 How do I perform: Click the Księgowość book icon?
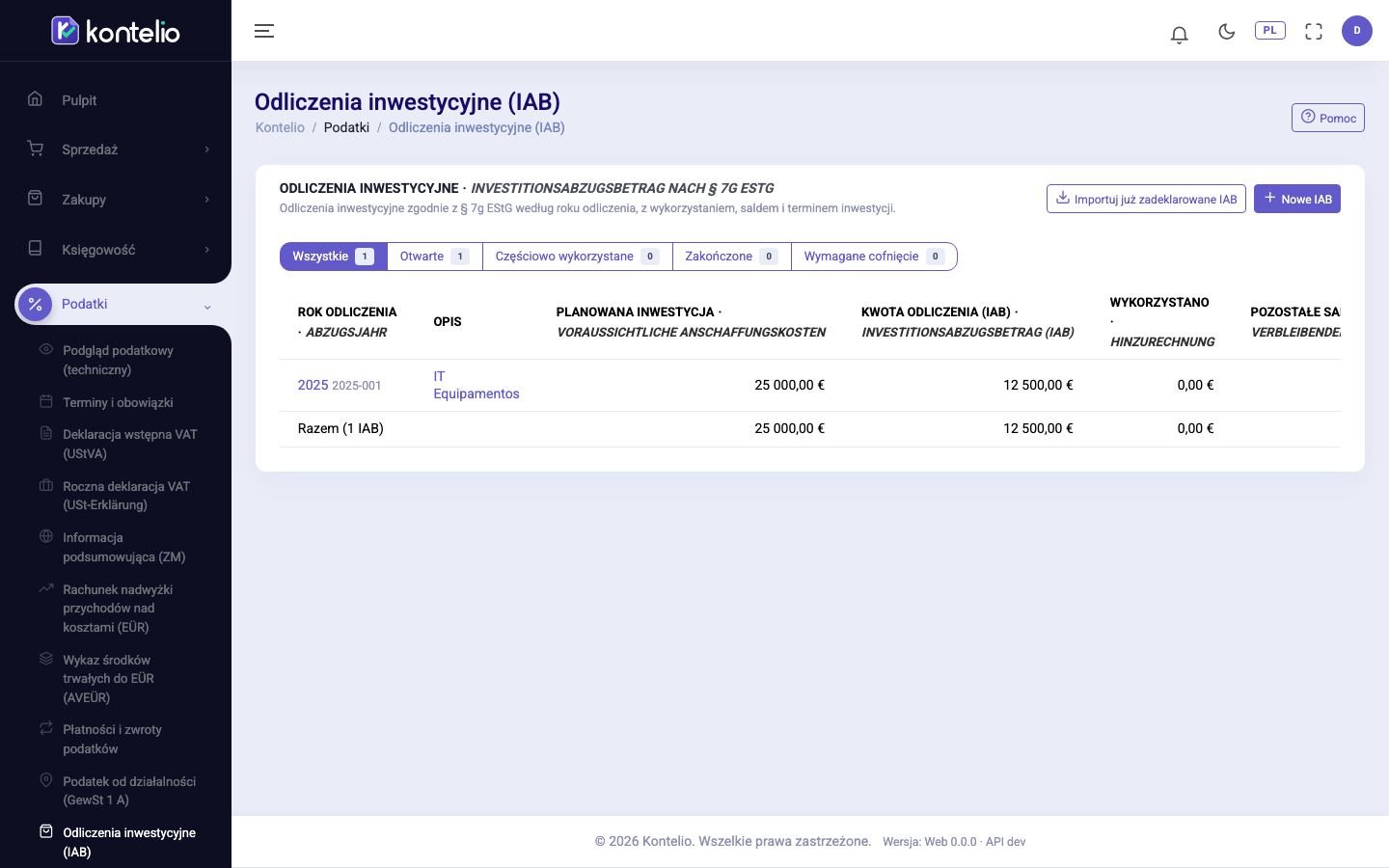(x=36, y=248)
